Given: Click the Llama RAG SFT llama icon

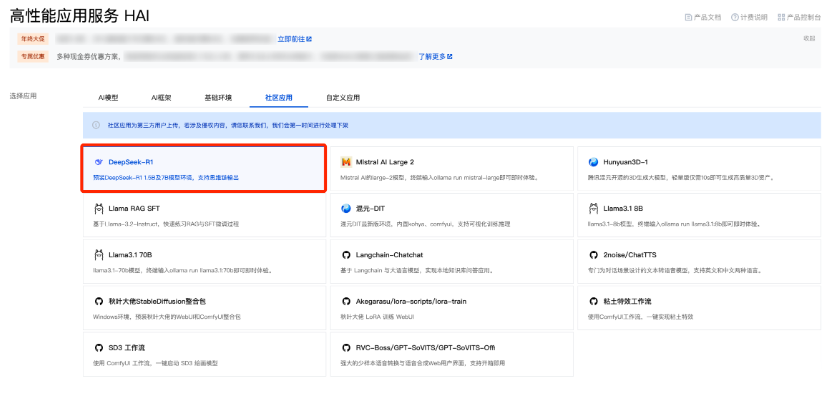Looking at the screenshot, I should (98, 208).
